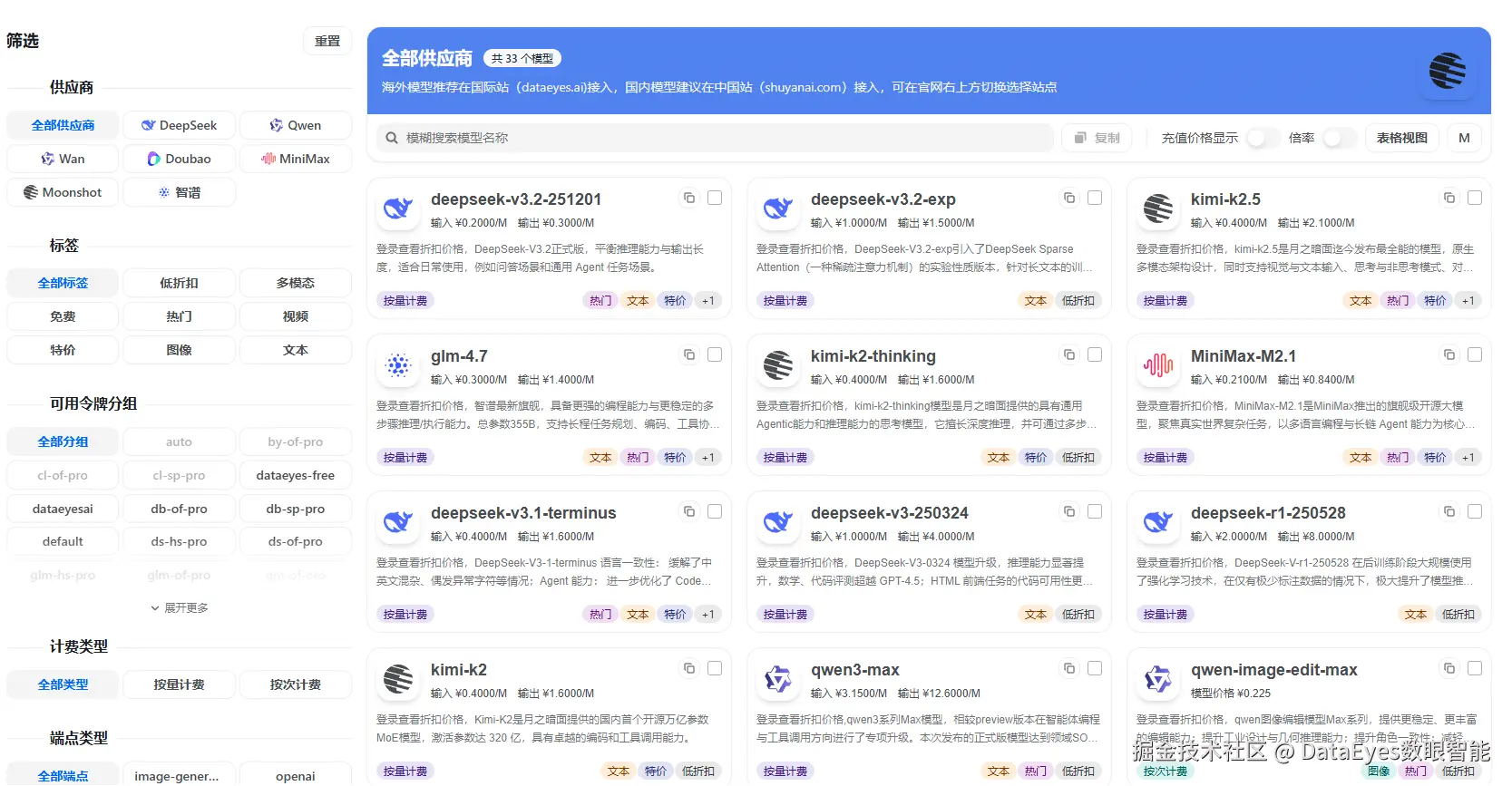This screenshot has width=1512, height=786.
Task: Copy model name glm-4.7
Action: point(689,354)
